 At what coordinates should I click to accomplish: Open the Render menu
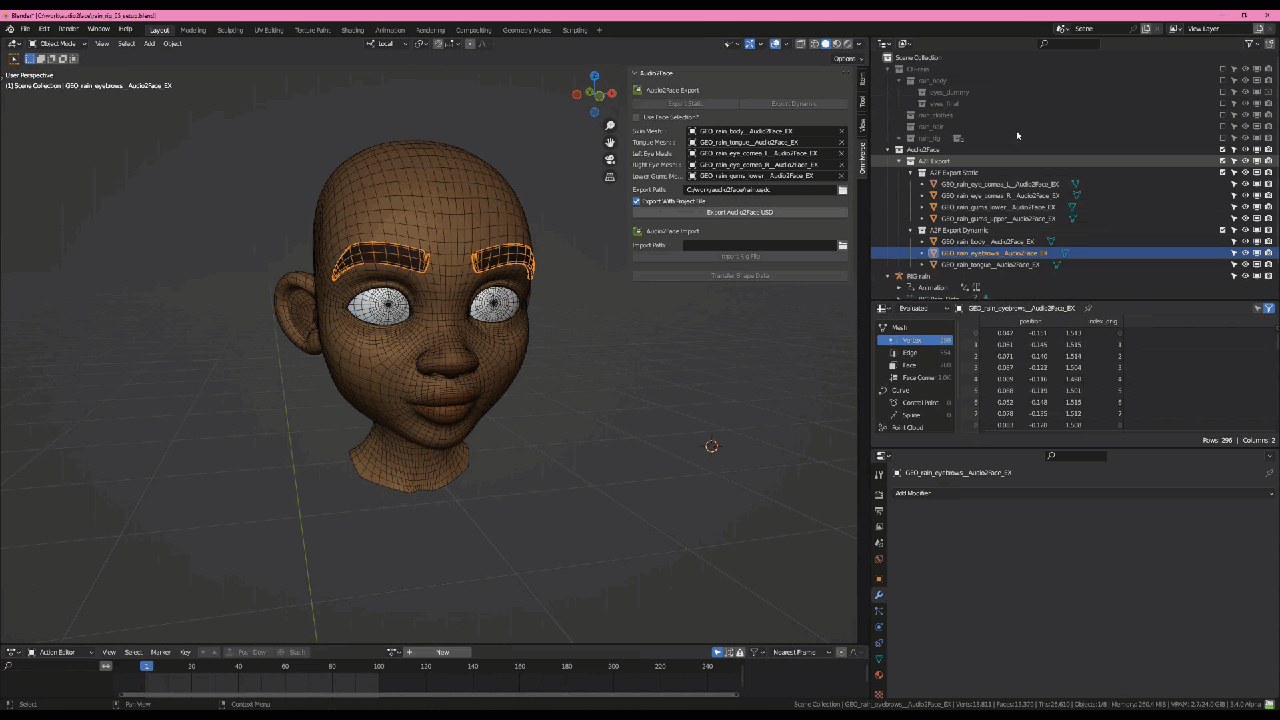click(x=68, y=29)
